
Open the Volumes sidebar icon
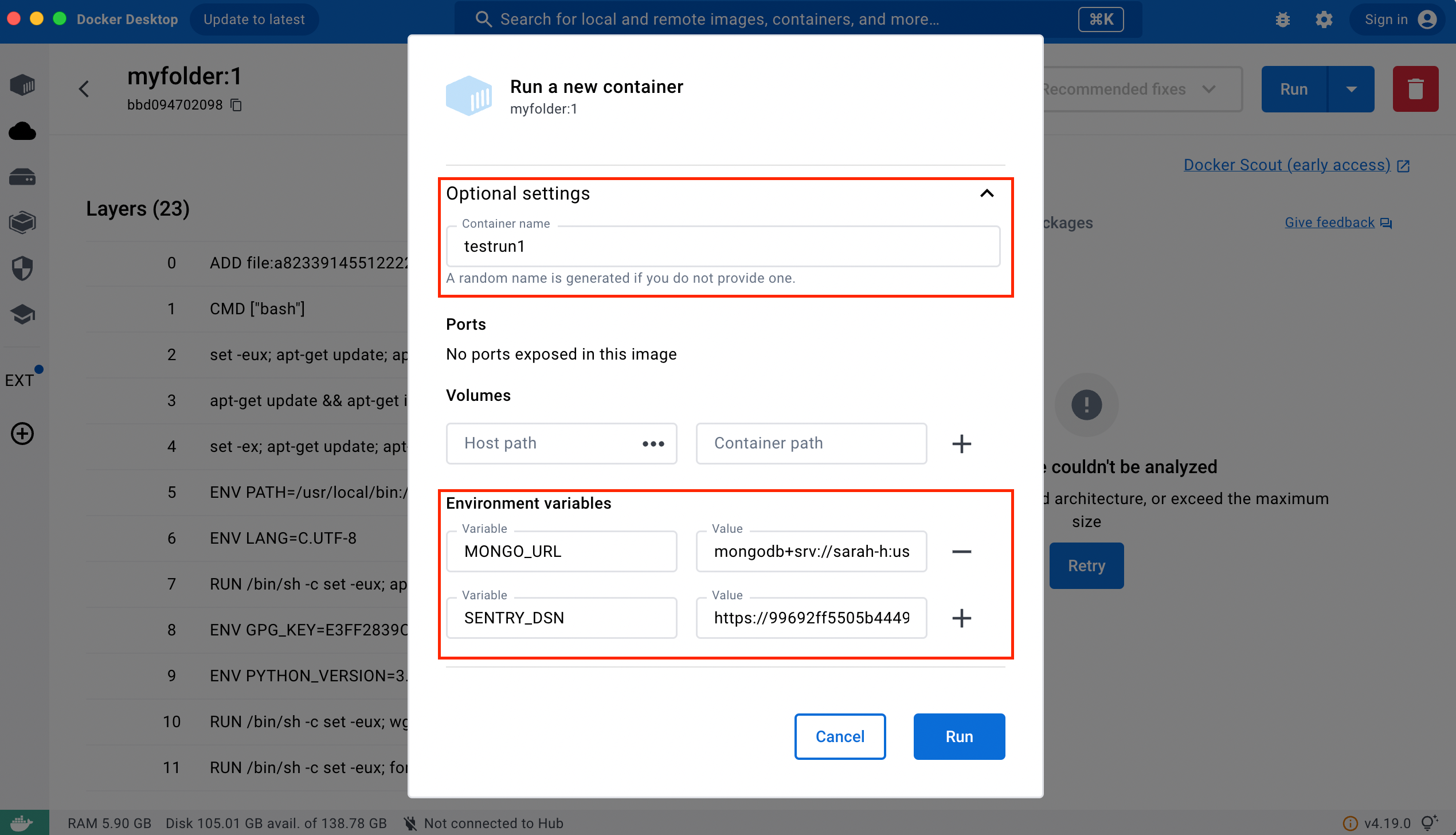click(x=22, y=177)
